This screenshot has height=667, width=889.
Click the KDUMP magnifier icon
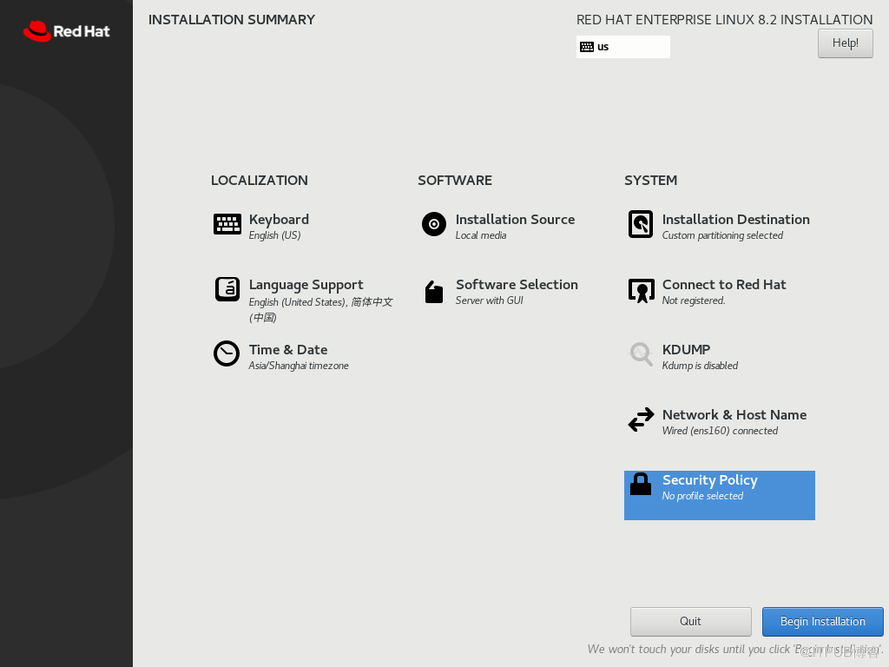641,354
